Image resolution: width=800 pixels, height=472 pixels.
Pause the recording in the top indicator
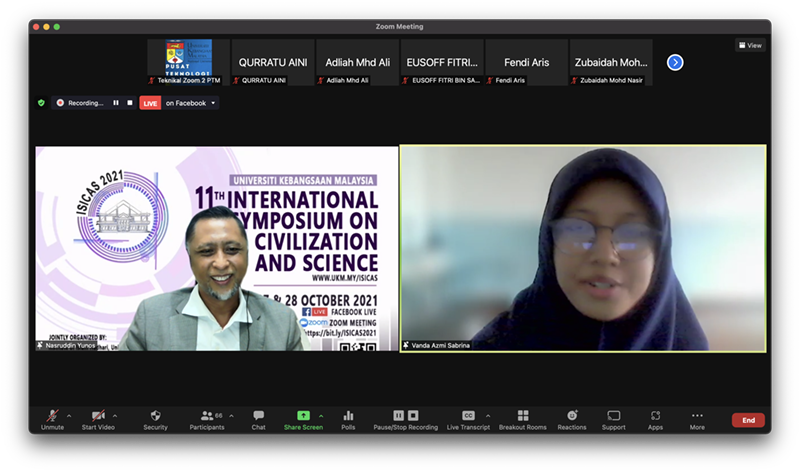coord(115,102)
